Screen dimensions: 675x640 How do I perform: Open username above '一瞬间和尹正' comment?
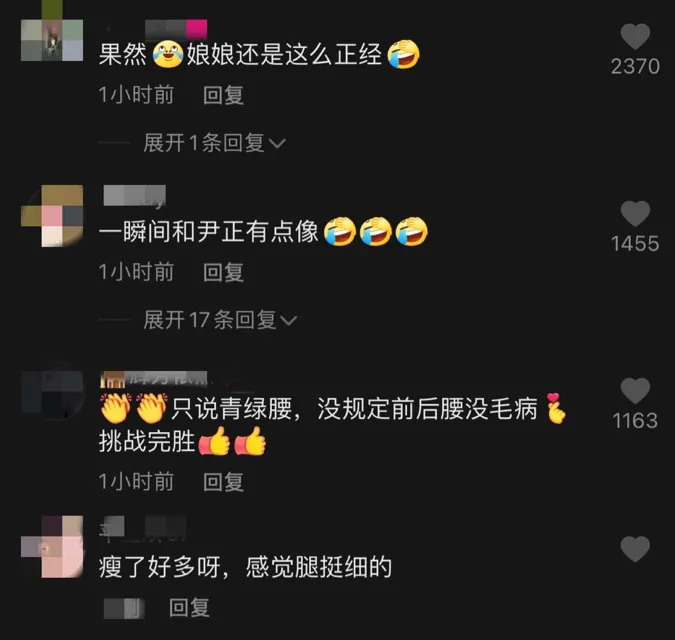pyautogui.click(x=135, y=196)
